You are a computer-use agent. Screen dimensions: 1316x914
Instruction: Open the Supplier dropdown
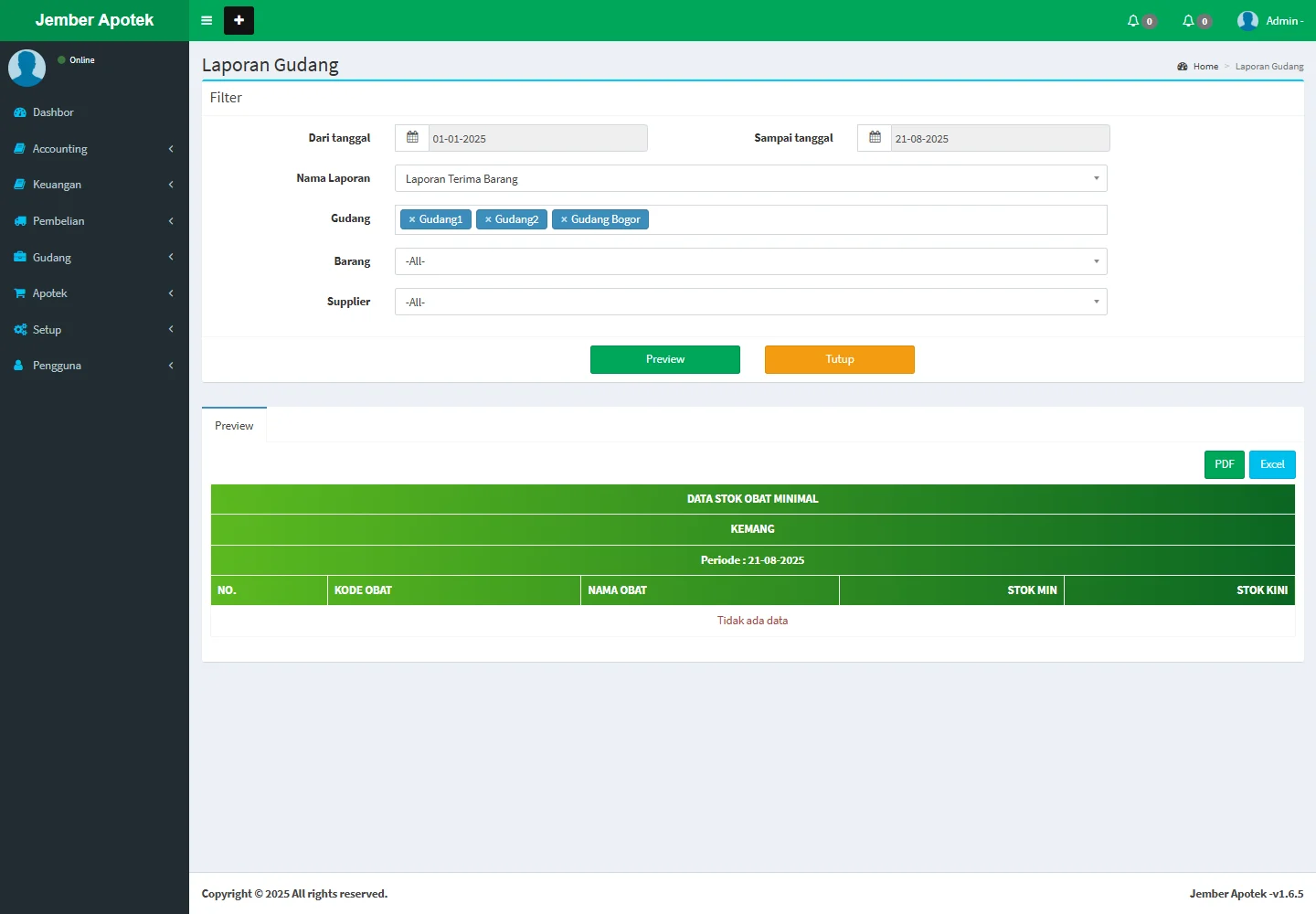point(750,302)
